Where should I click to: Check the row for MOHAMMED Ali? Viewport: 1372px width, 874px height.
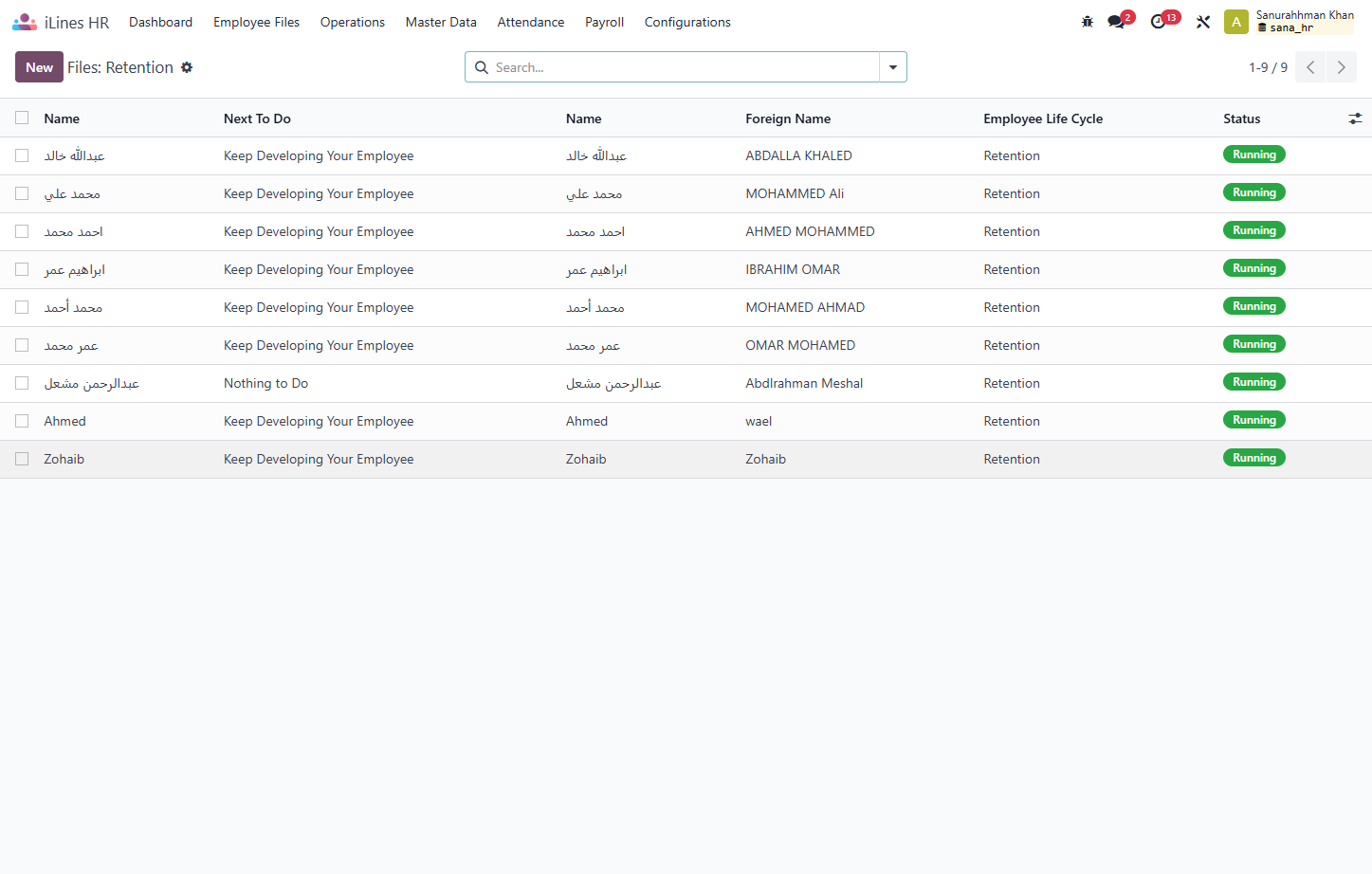click(x=22, y=193)
